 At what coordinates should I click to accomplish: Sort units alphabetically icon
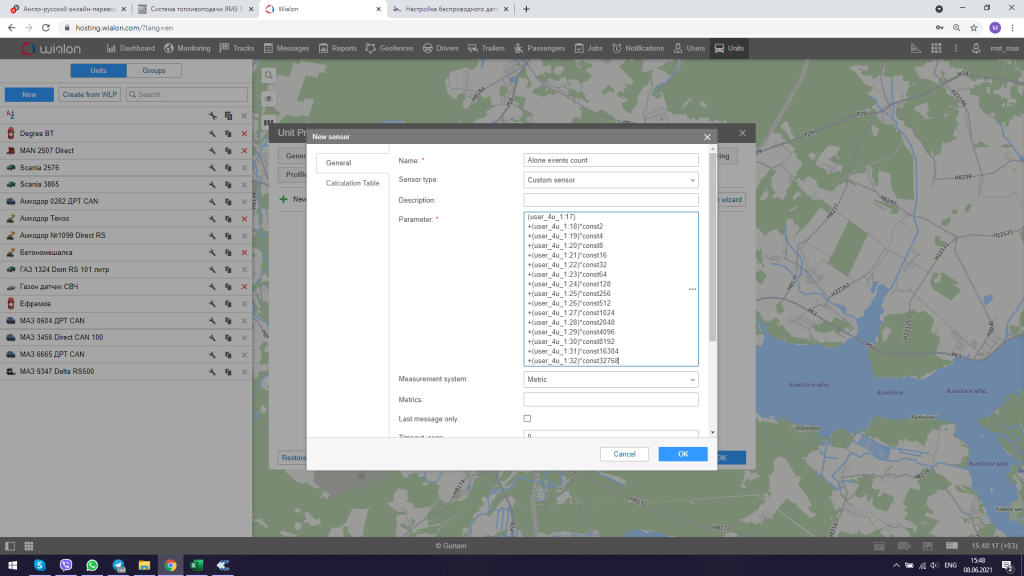tap(10, 114)
